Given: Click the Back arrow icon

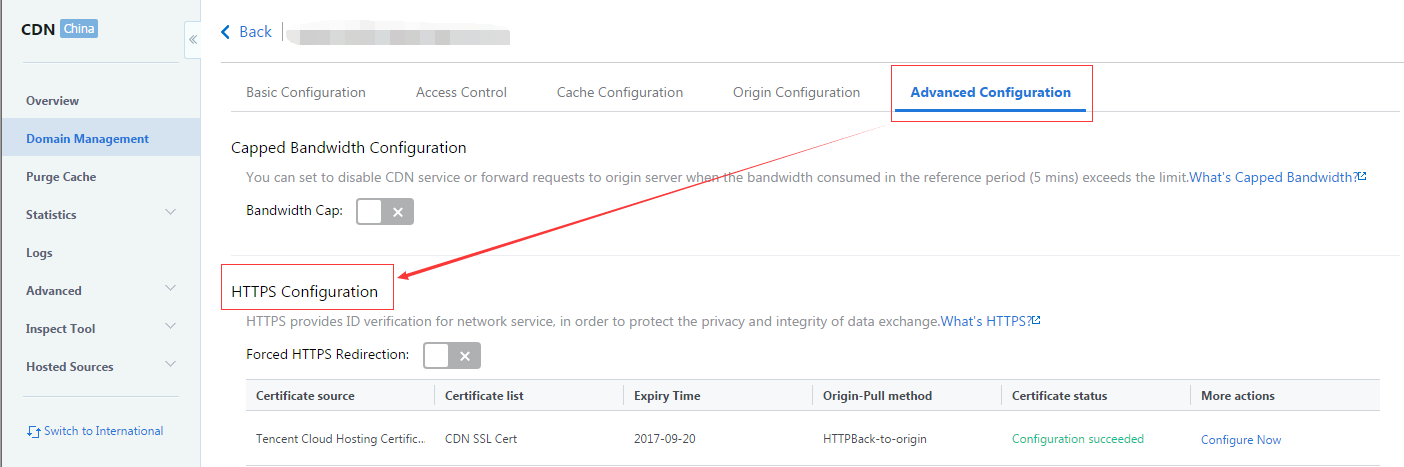Looking at the screenshot, I should point(225,32).
